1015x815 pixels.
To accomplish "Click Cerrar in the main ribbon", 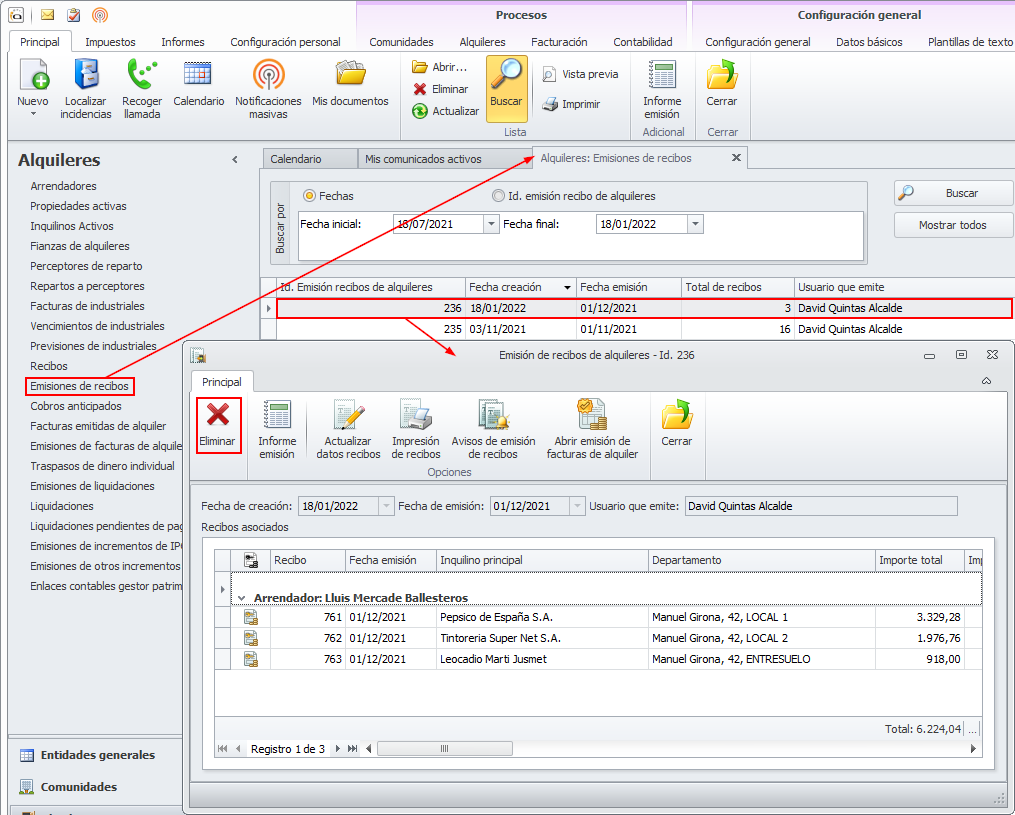I will [722, 83].
